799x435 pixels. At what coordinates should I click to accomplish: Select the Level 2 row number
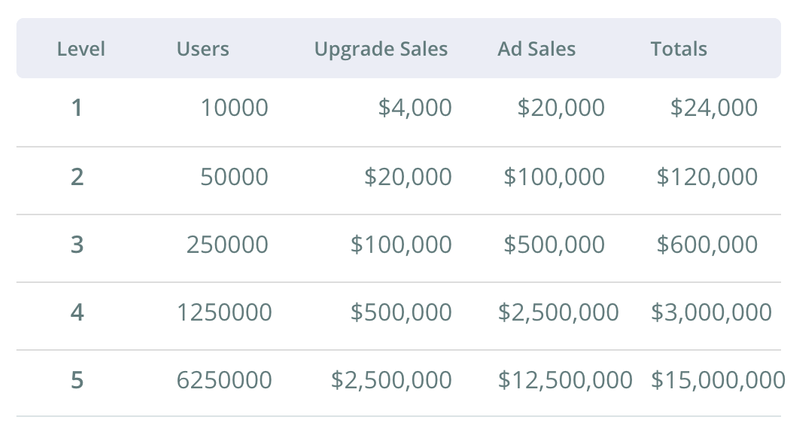coord(77,177)
